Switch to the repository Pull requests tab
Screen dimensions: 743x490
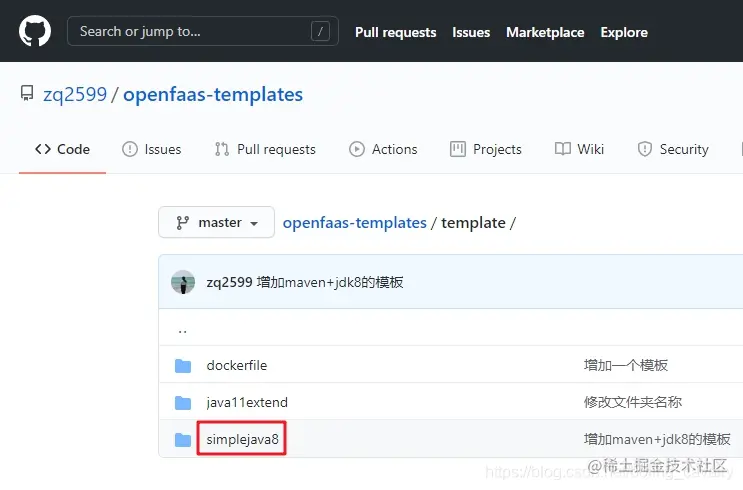pos(265,149)
